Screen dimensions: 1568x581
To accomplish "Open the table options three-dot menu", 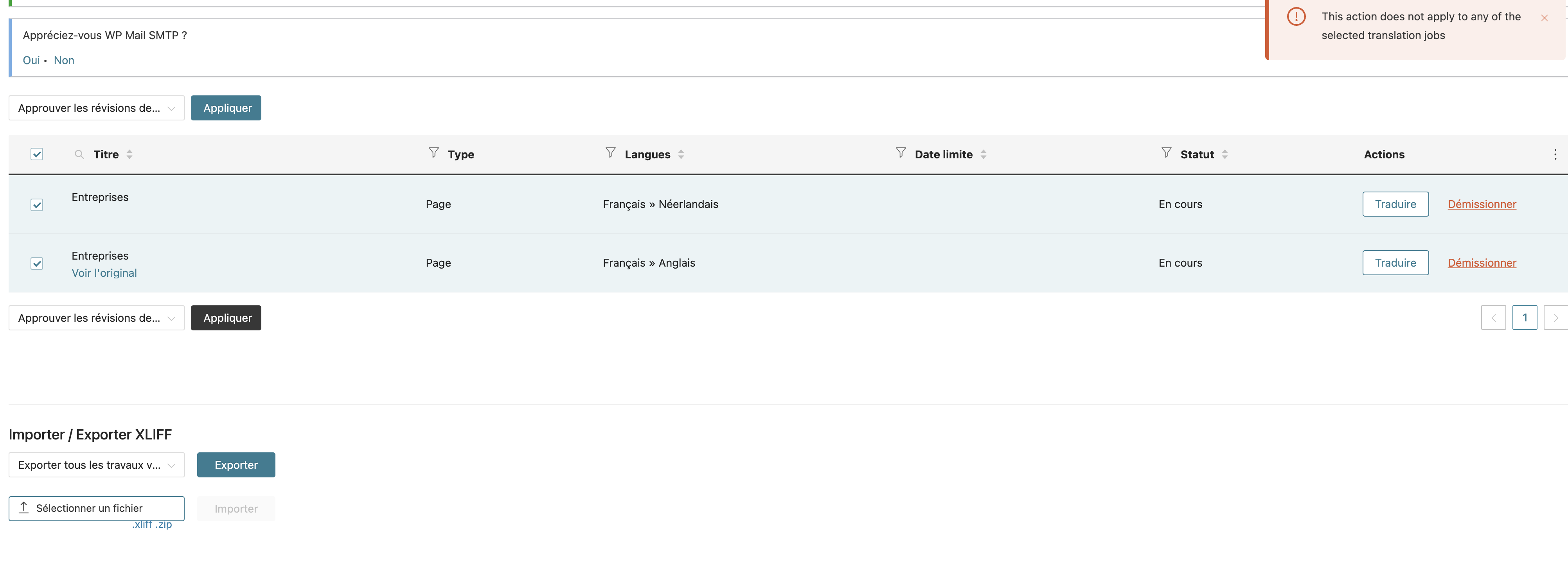I will point(1555,154).
